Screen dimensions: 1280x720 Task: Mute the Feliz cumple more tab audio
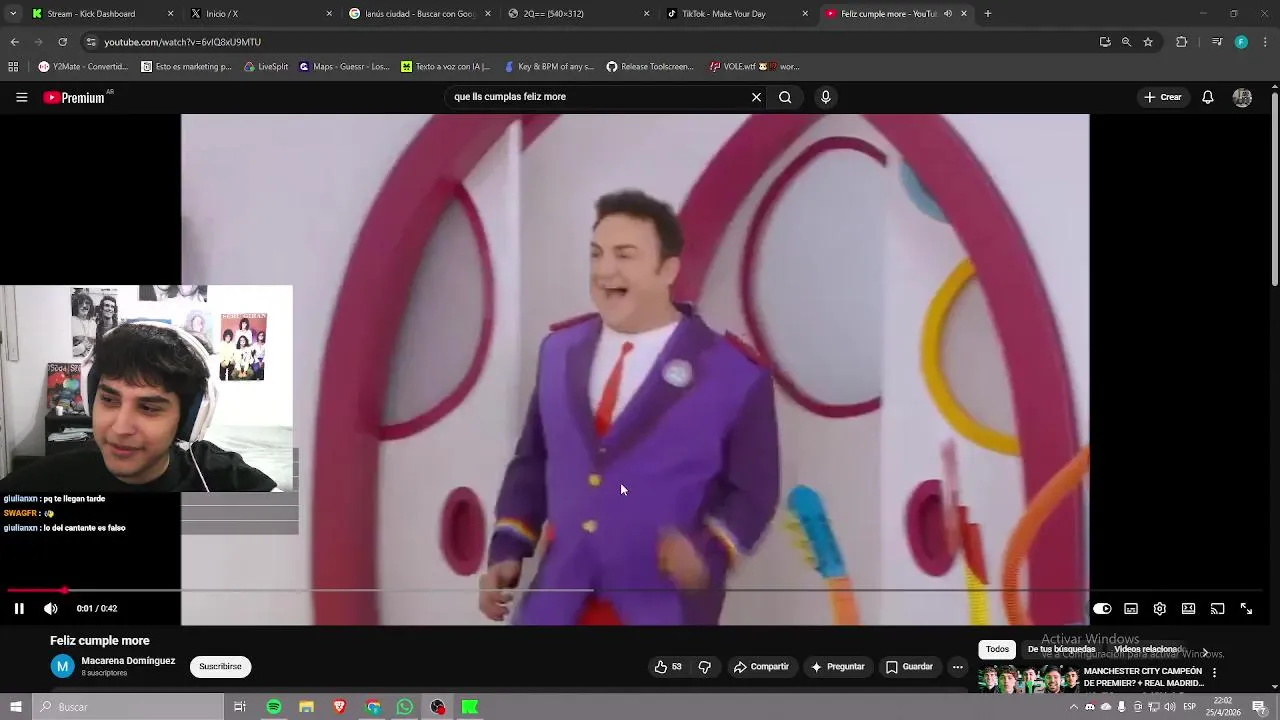pyautogui.click(x=947, y=14)
